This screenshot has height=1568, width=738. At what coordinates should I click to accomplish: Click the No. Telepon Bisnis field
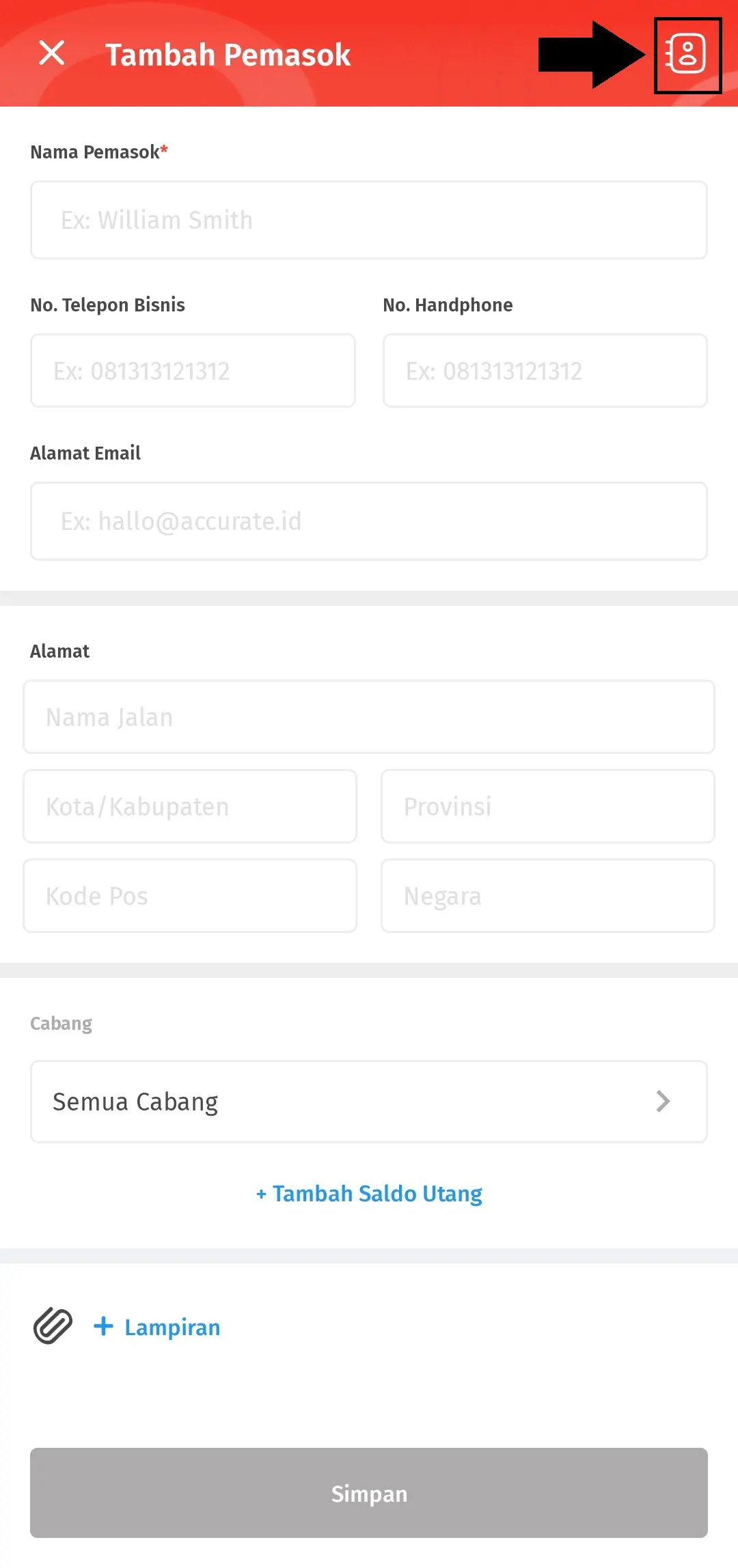coord(193,370)
